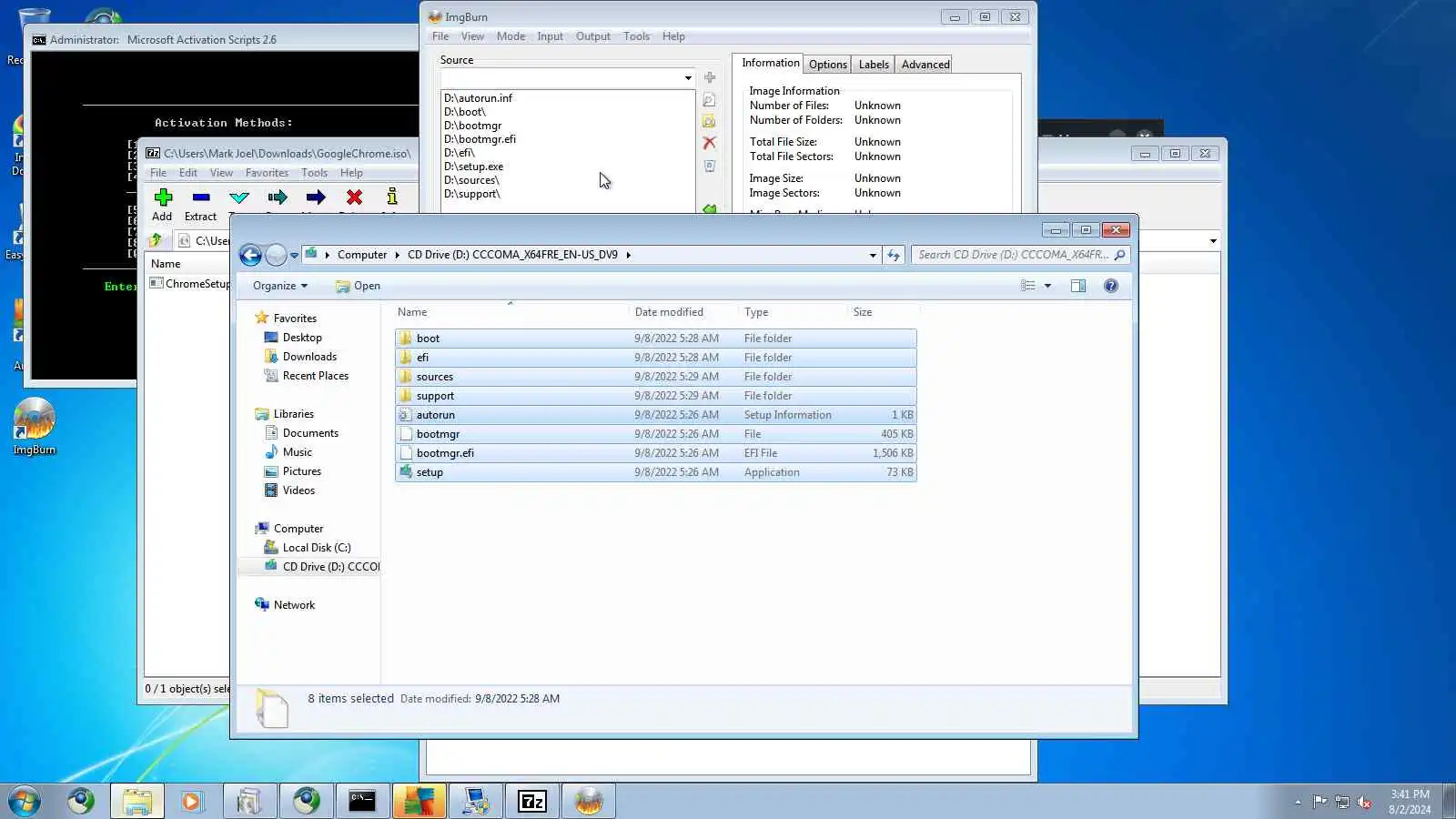Switch to the Labels tab in ImgBurn
Viewport: 1456px width, 819px height.
[x=874, y=65]
